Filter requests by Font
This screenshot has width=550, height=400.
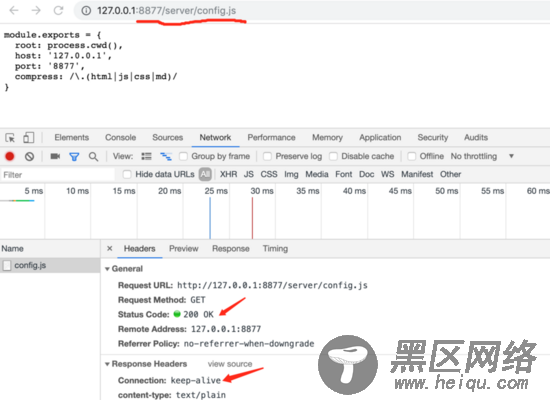(x=344, y=174)
